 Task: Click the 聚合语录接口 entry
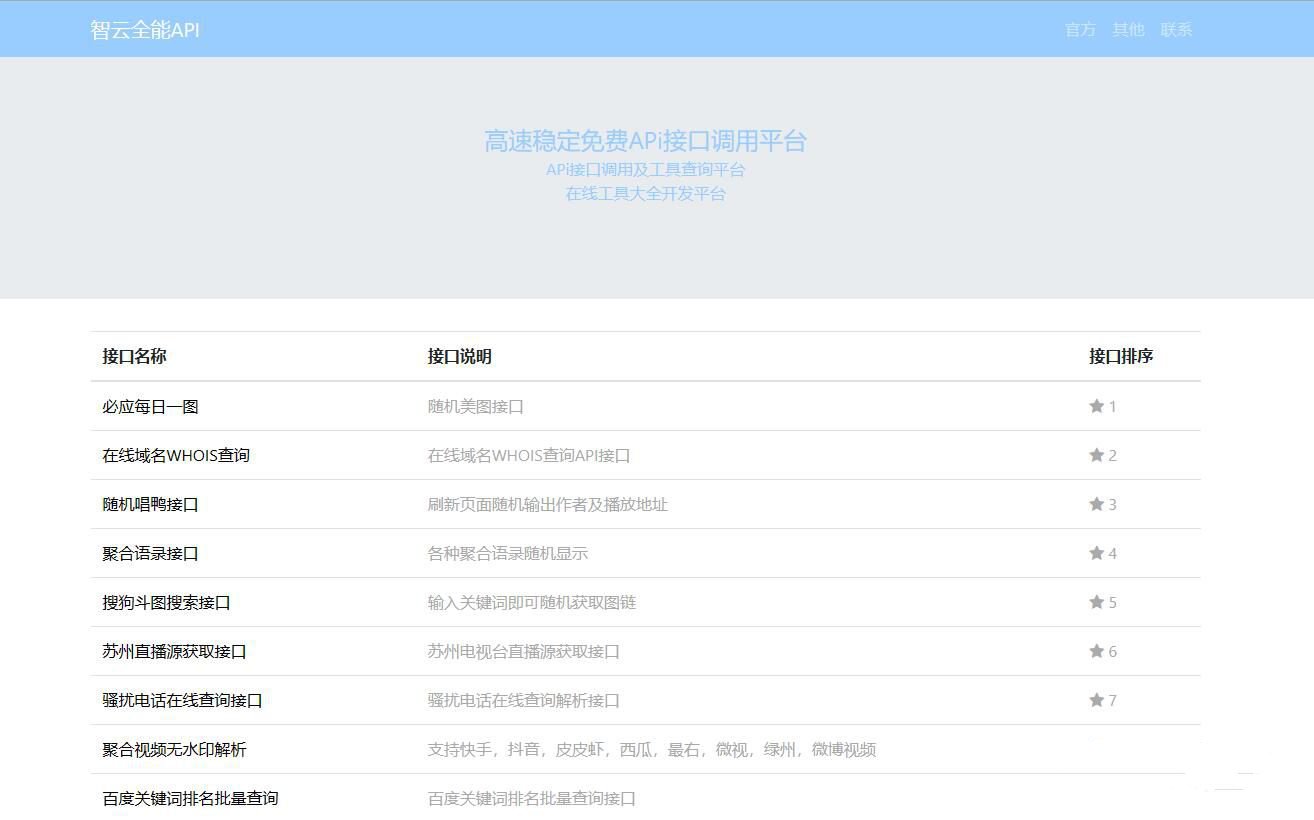[x=148, y=553]
